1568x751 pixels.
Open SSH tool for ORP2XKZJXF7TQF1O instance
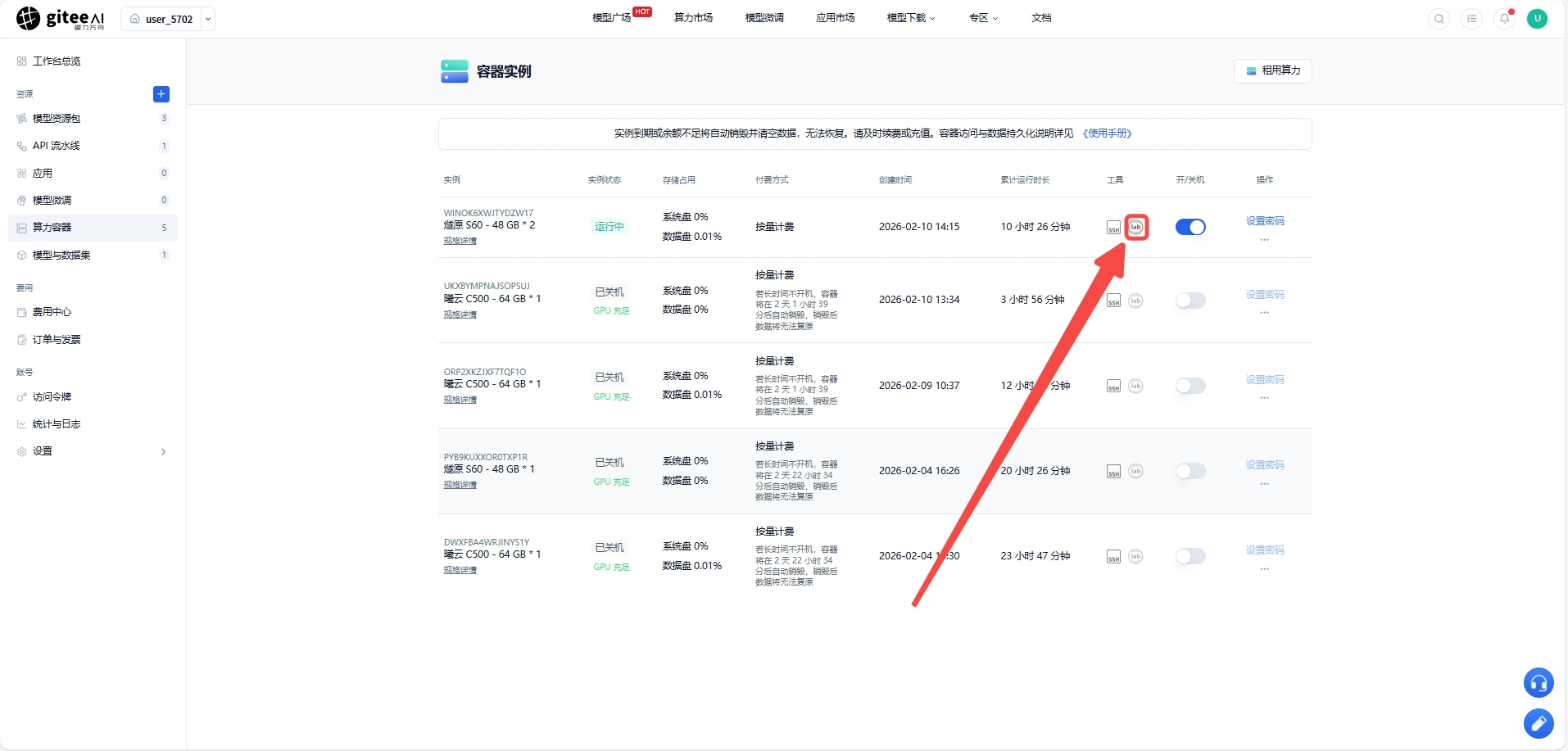[x=1113, y=386]
